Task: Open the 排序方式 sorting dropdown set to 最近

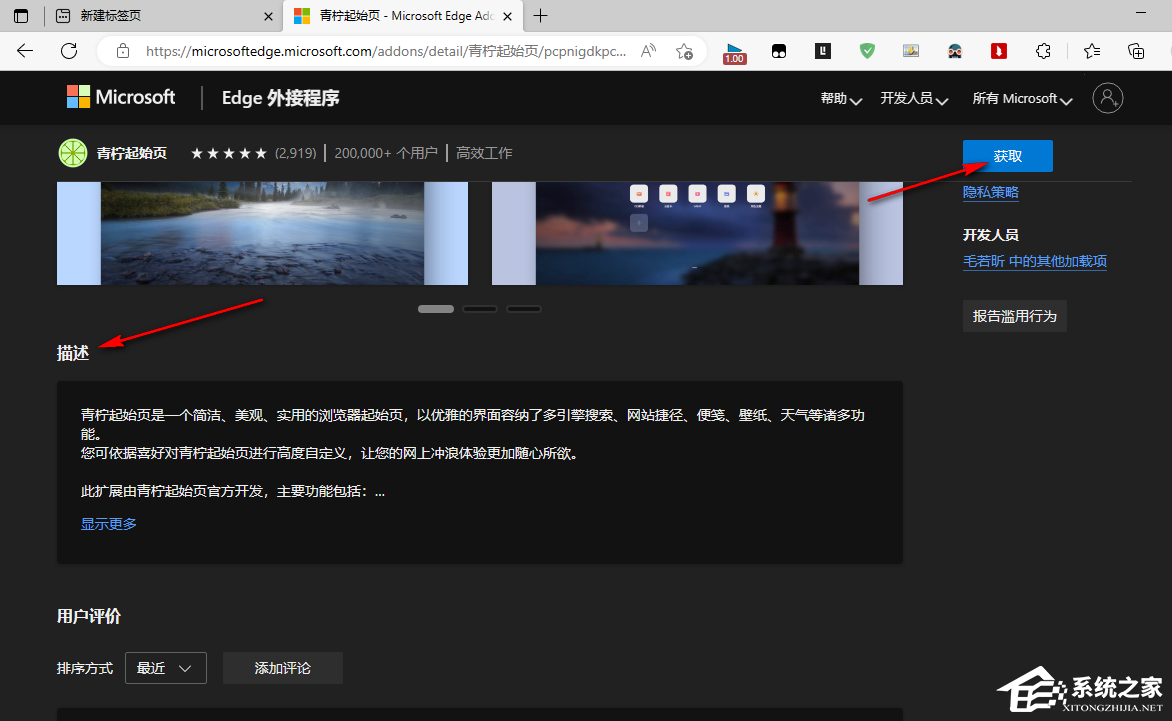Action: [x=165, y=668]
